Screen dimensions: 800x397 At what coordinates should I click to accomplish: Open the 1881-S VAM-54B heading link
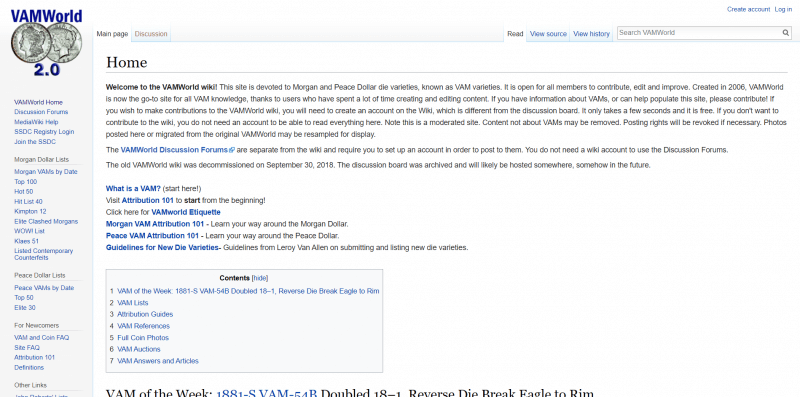[267, 393]
